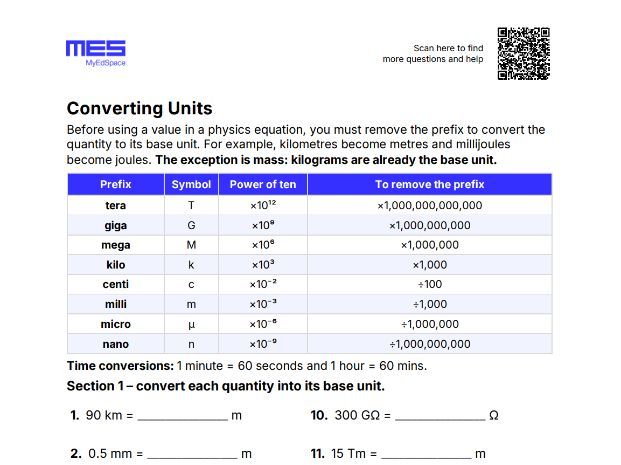This screenshot has width=621, height=465.
Task: Click the symbol 'n' cell
Action: coord(191,344)
